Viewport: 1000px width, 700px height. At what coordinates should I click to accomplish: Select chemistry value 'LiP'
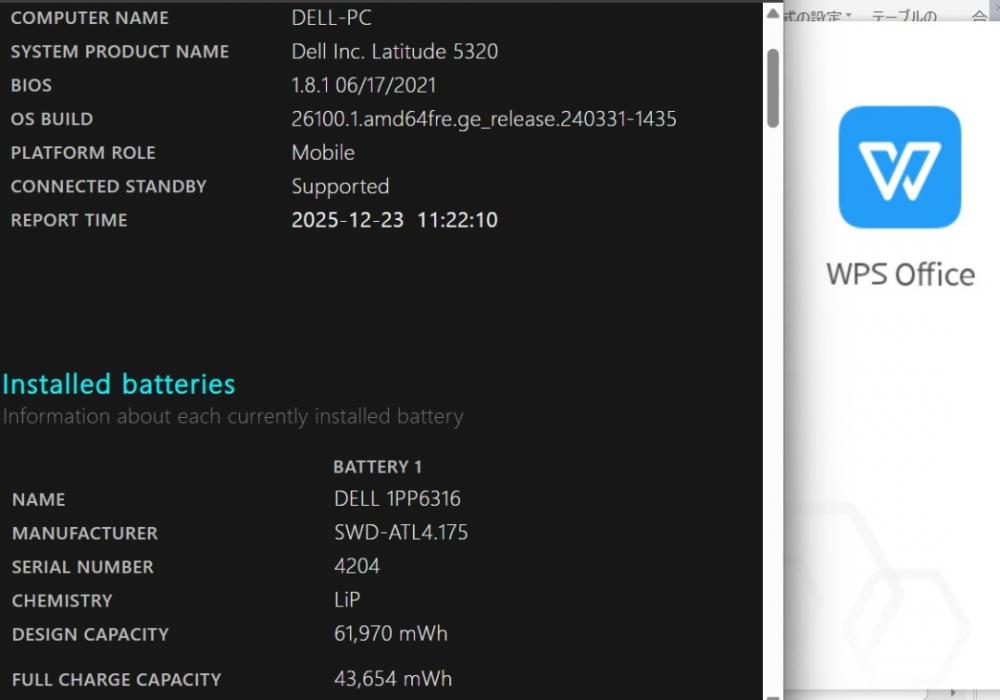[x=347, y=600]
